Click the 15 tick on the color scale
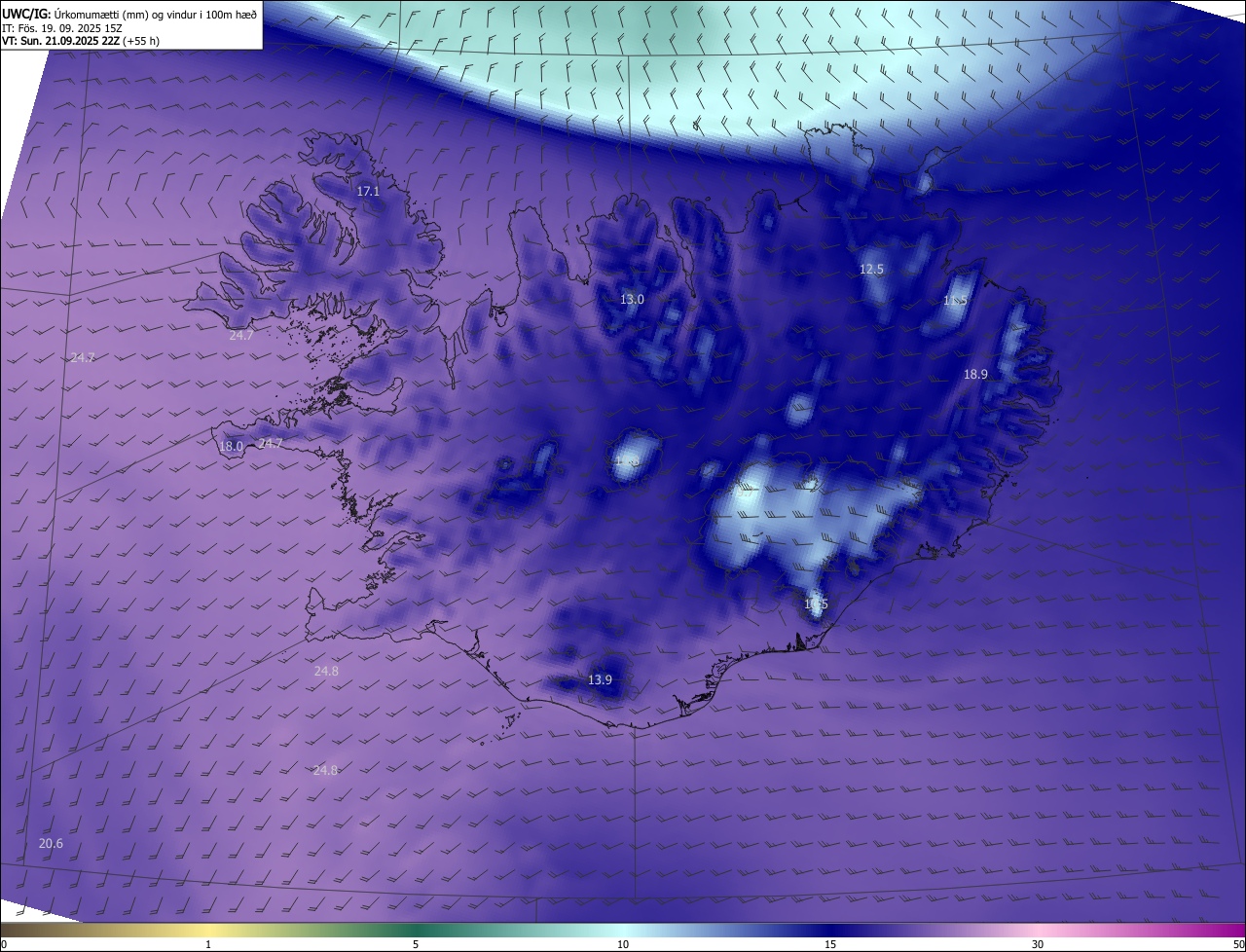This screenshot has height=952, width=1246. tap(830, 944)
